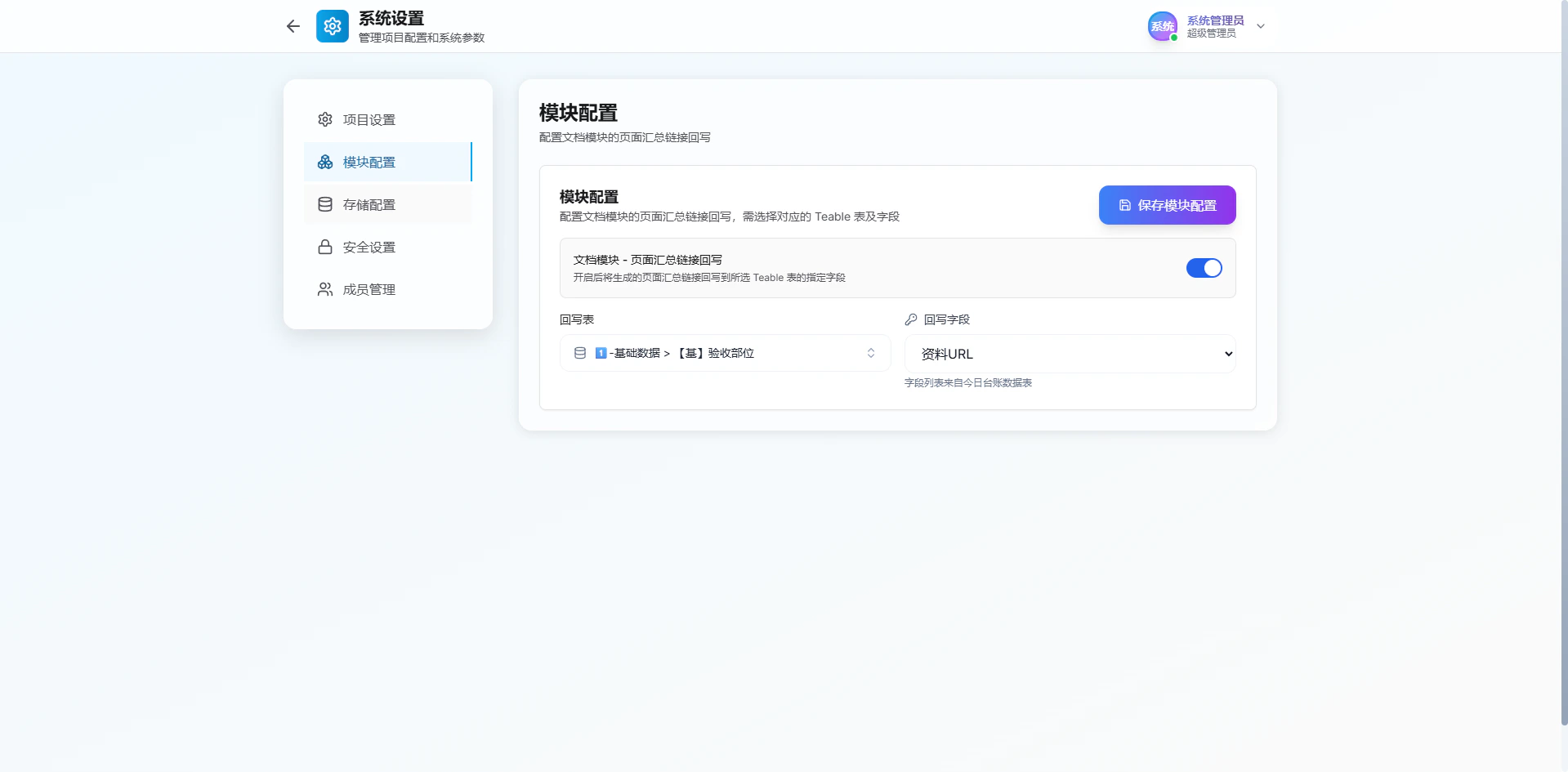This screenshot has width=1568, height=772.
Task: Click the database icon in 回写表 selector
Action: tap(580, 353)
